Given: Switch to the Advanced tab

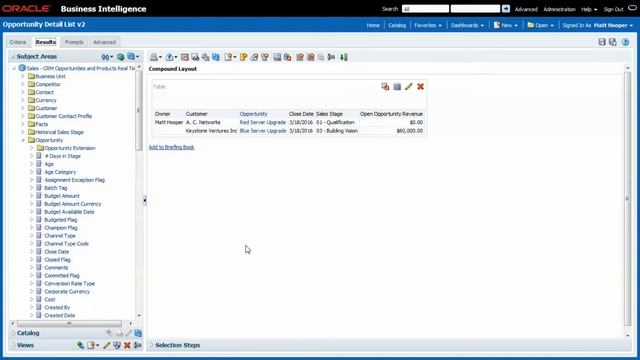Looking at the screenshot, I should coord(104,42).
